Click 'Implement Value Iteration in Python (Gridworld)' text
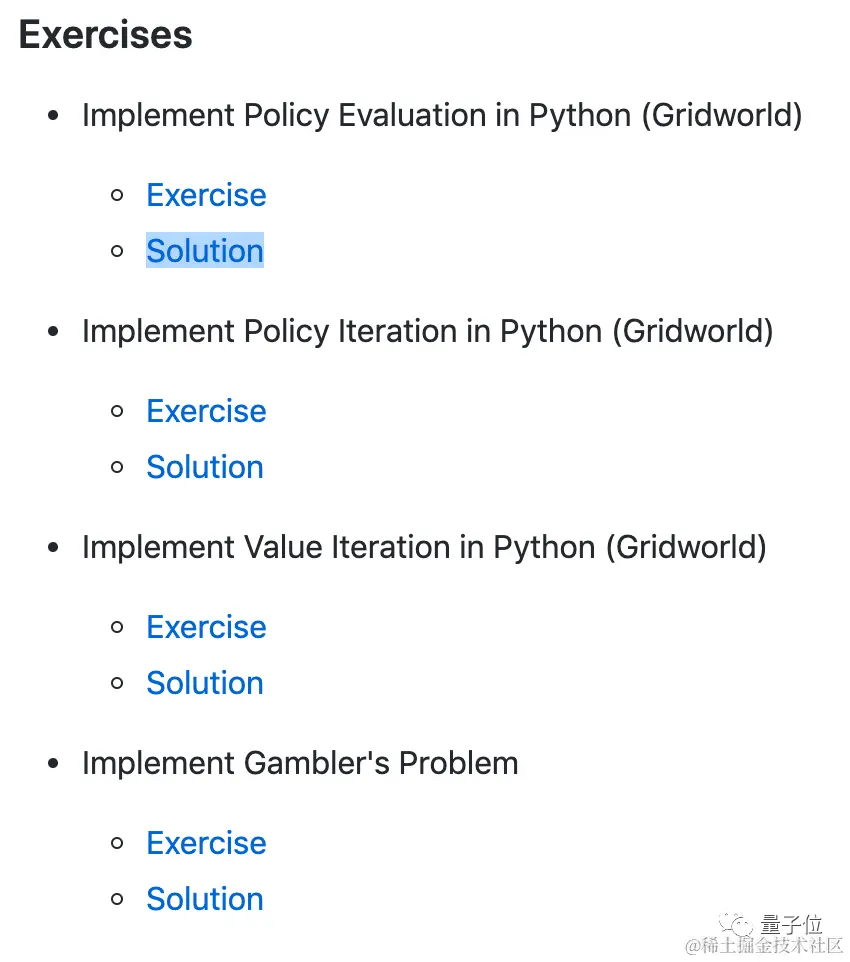 (424, 547)
